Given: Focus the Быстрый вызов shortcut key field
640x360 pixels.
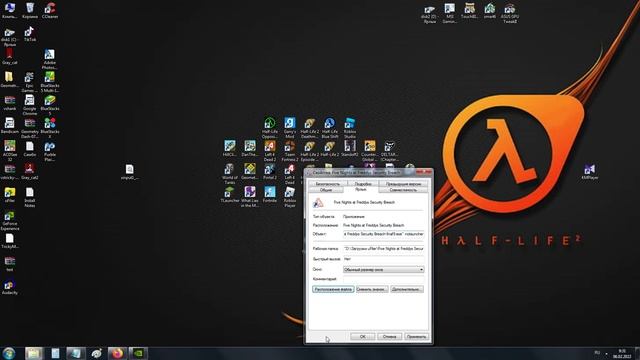Looking at the screenshot, I should tap(384, 259).
